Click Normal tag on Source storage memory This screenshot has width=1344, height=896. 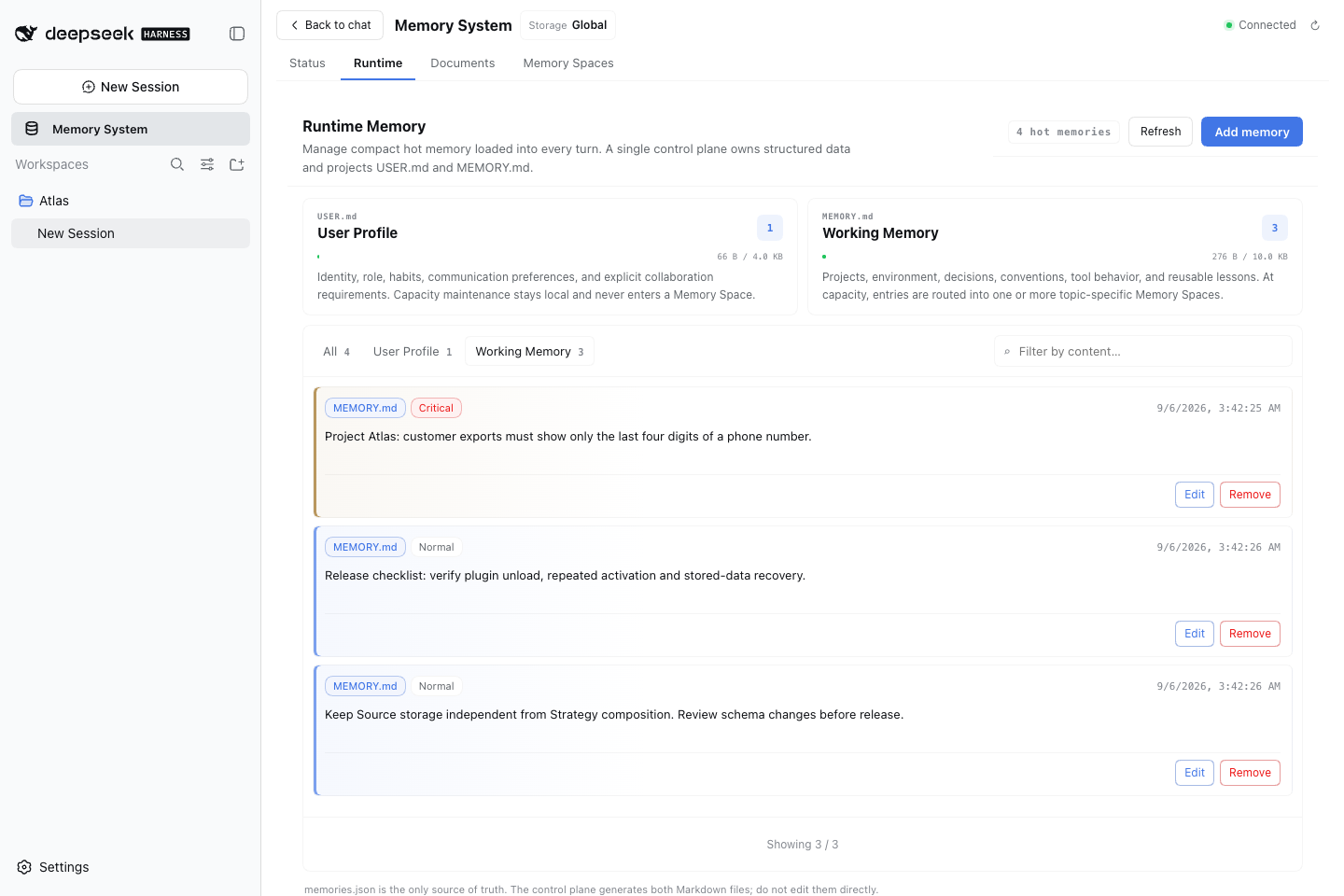pyautogui.click(x=436, y=686)
